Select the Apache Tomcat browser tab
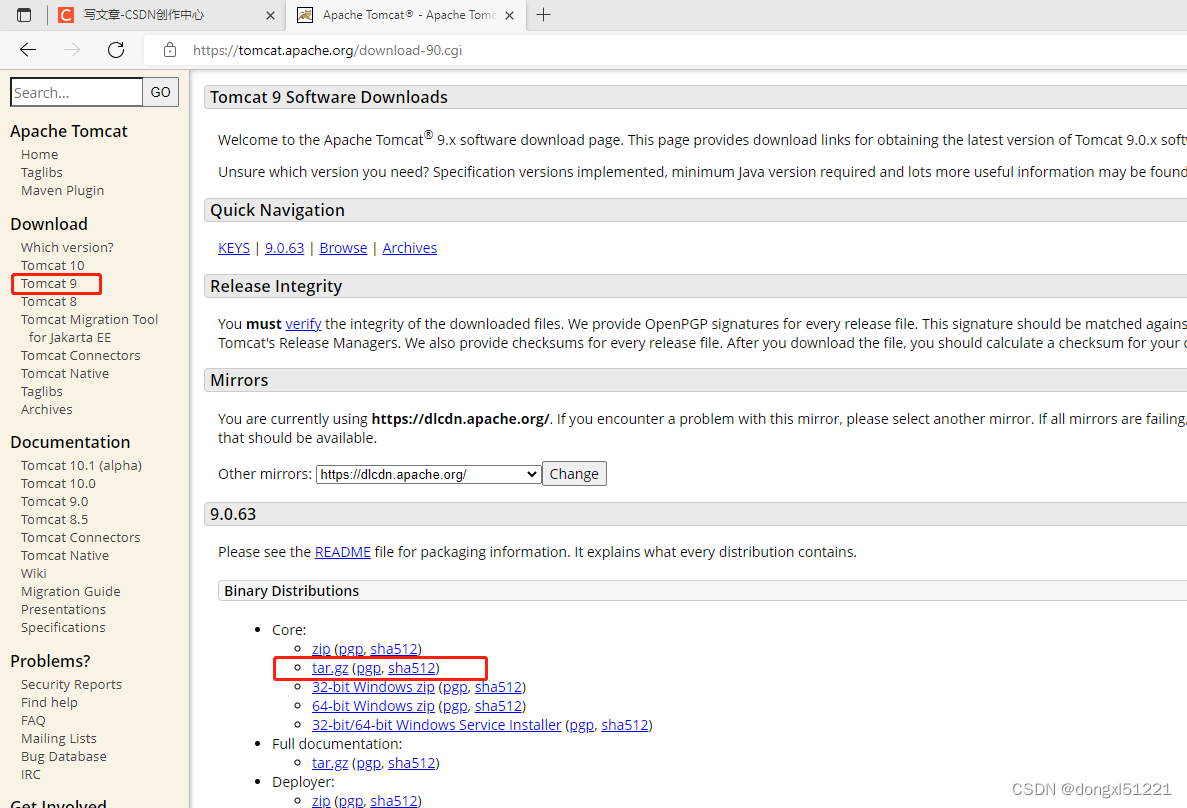 tap(405, 15)
